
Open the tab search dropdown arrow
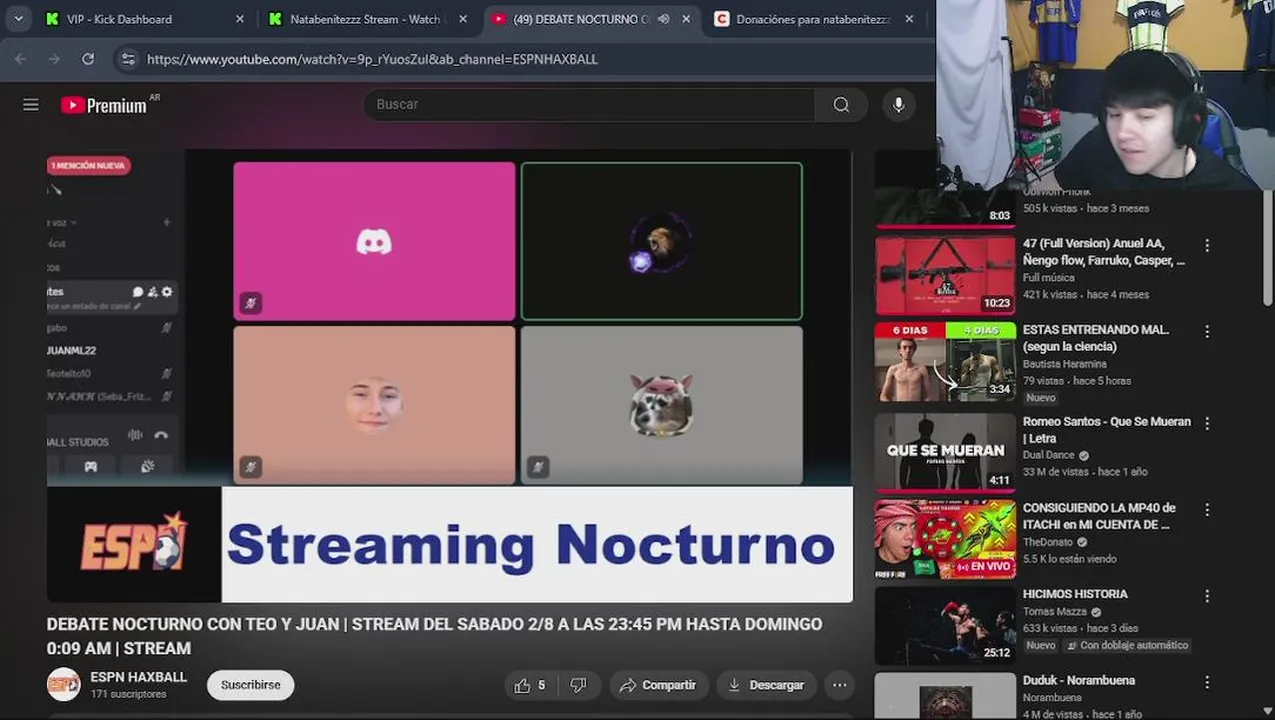tap(18, 18)
